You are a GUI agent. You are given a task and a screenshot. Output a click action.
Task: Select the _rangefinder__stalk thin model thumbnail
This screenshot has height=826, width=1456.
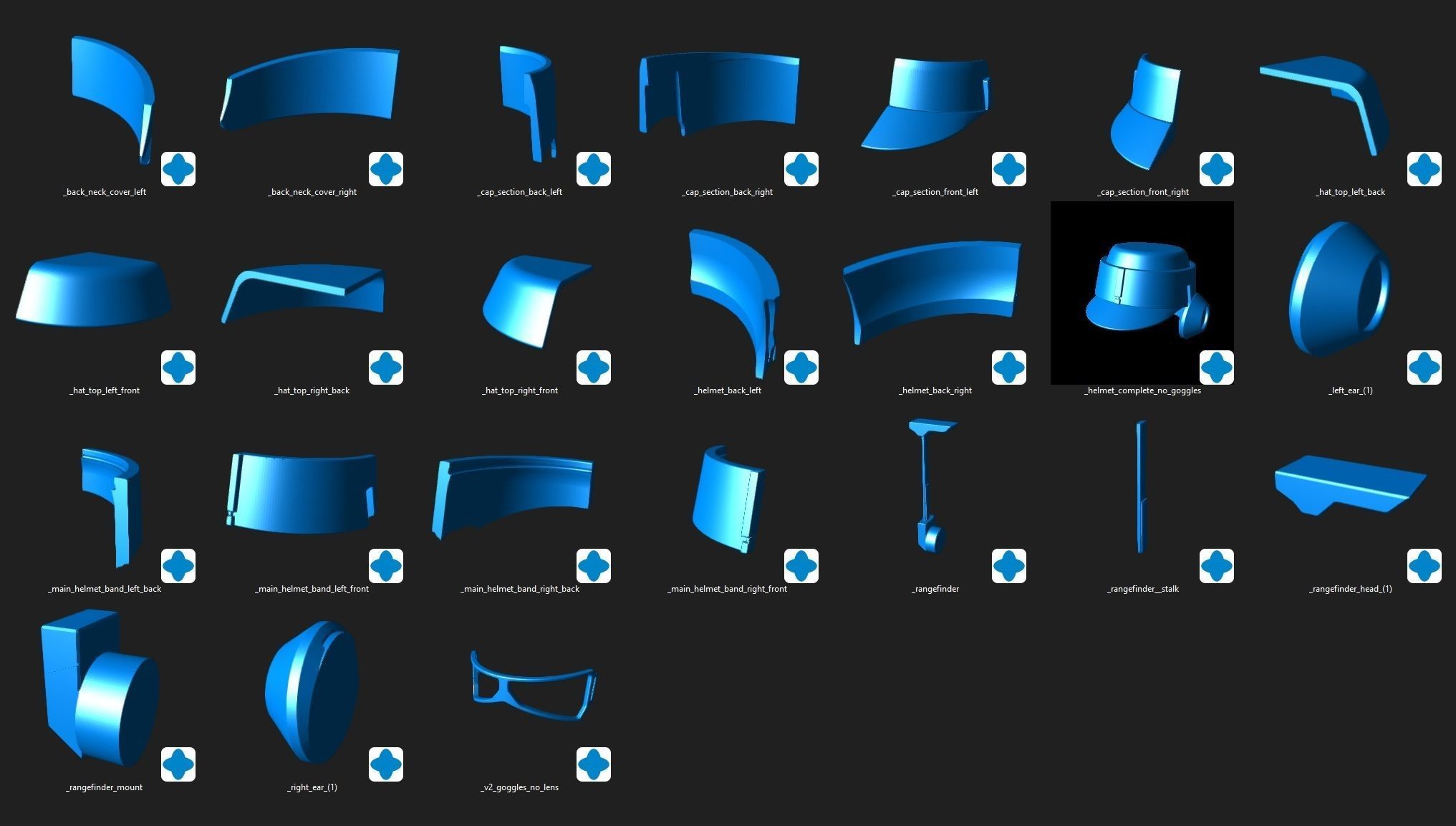point(1141,487)
